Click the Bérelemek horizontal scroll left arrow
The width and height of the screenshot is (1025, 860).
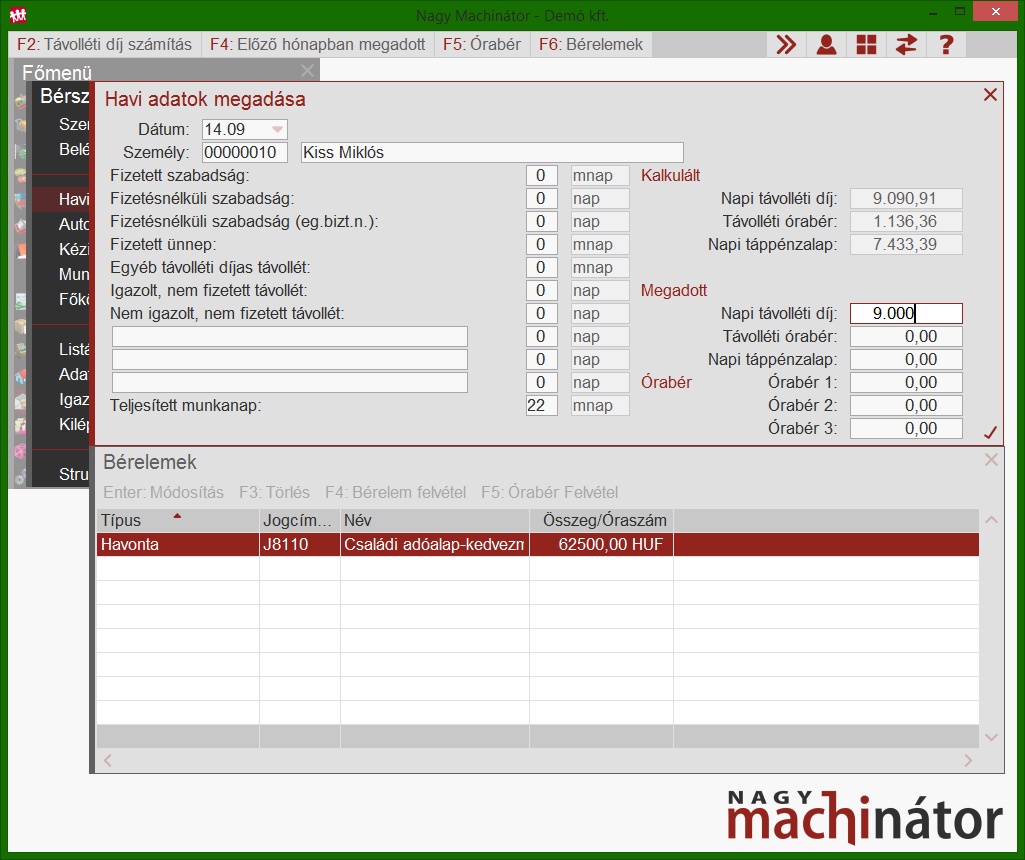click(x=108, y=760)
